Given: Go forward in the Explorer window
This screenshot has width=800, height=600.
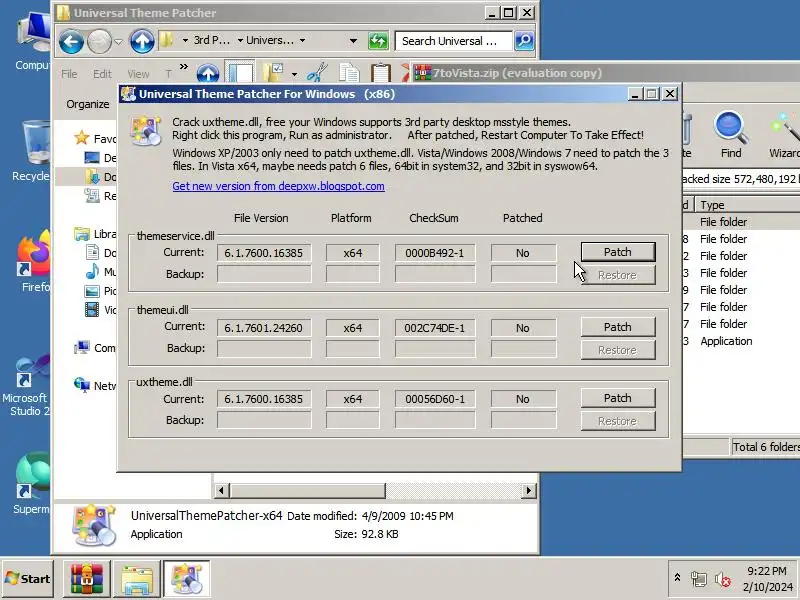Looking at the screenshot, I should (x=99, y=41).
